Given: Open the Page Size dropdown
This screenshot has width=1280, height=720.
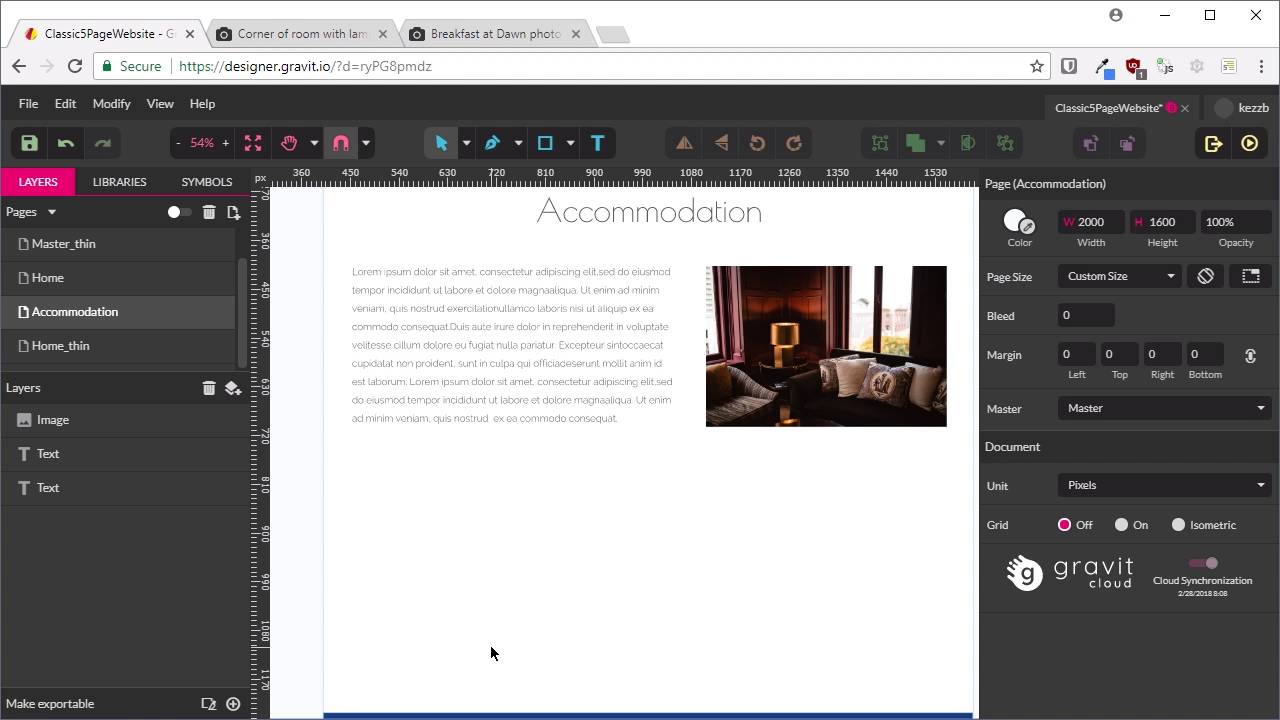Looking at the screenshot, I should (1119, 276).
